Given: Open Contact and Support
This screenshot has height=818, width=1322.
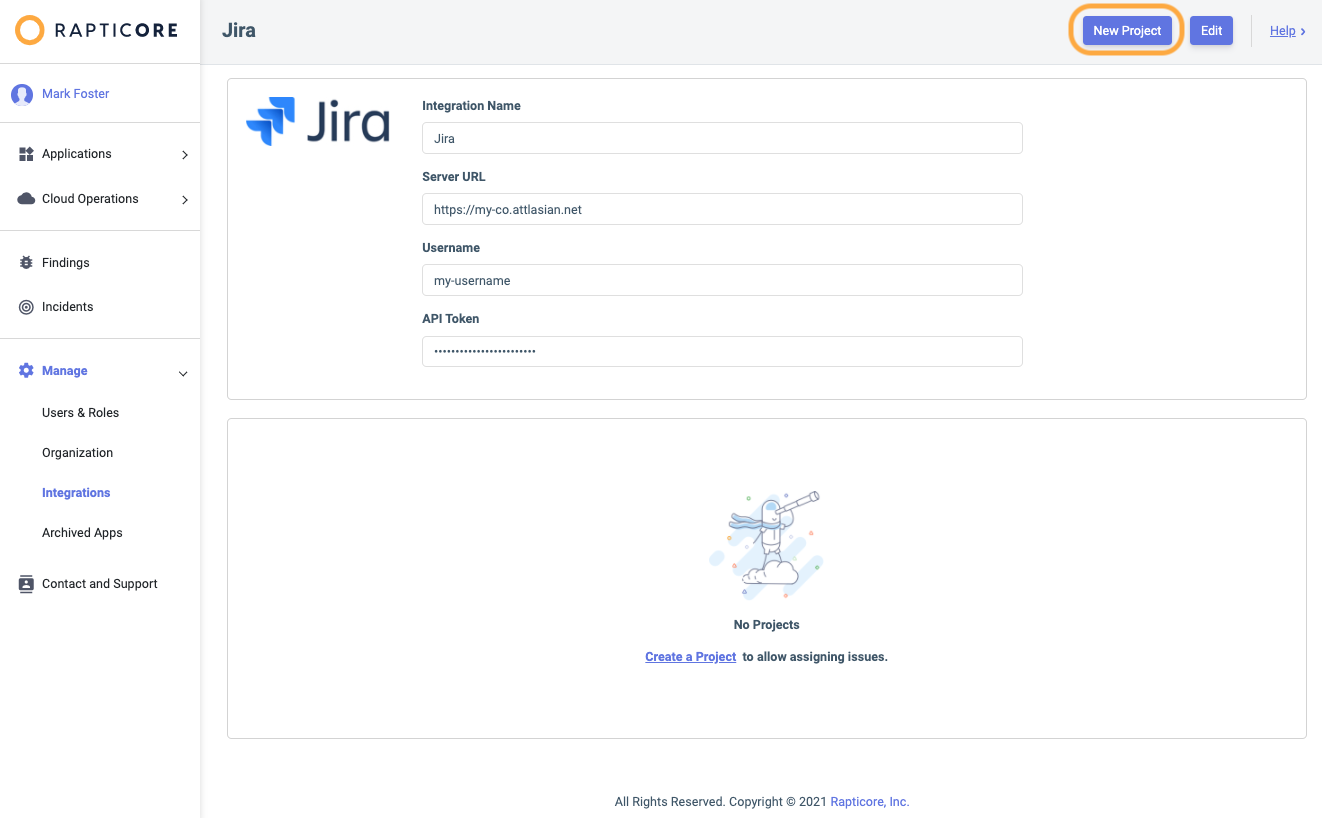Looking at the screenshot, I should click(x=100, y=584).
